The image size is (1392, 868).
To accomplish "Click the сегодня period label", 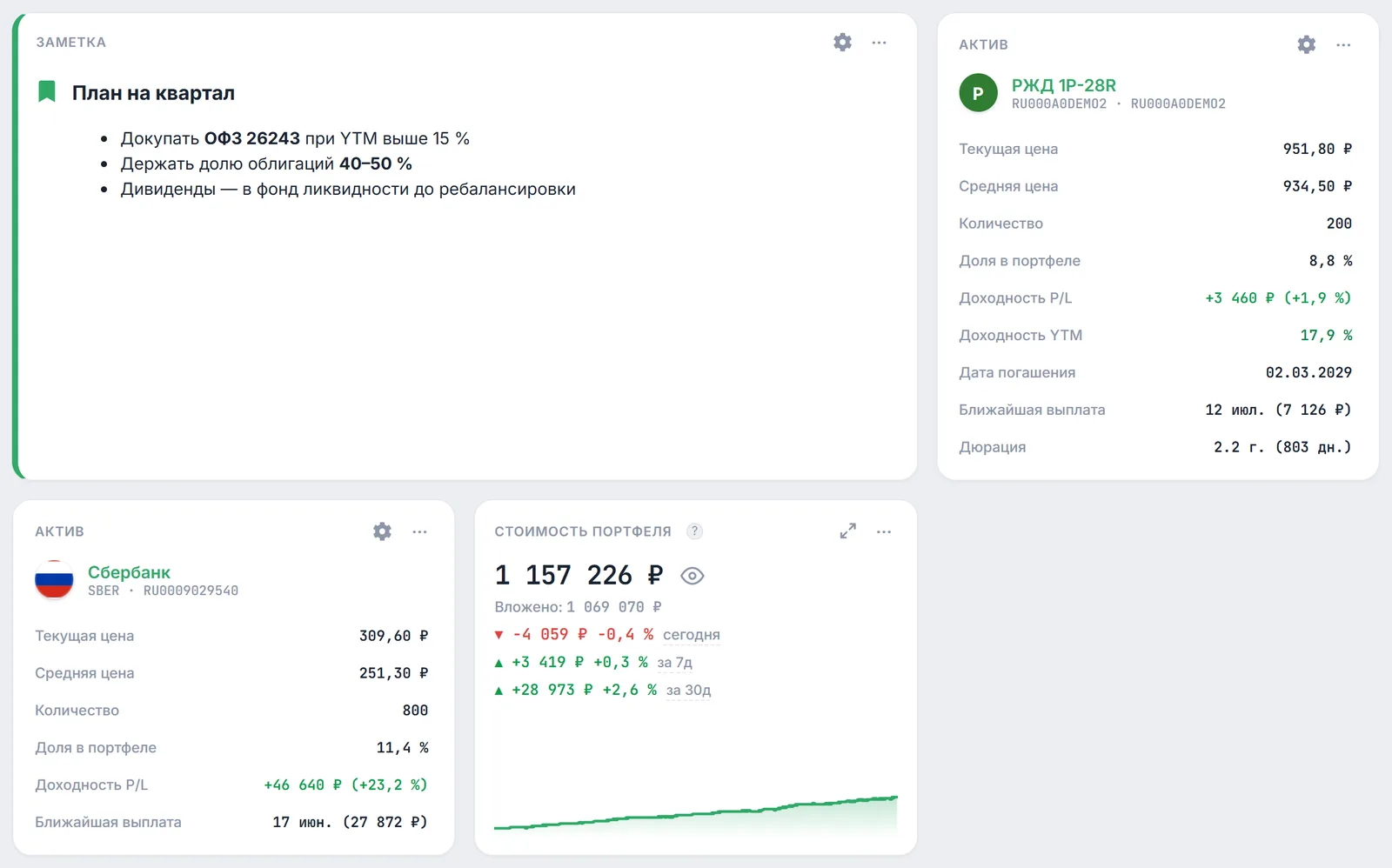I will pos(691,635).
